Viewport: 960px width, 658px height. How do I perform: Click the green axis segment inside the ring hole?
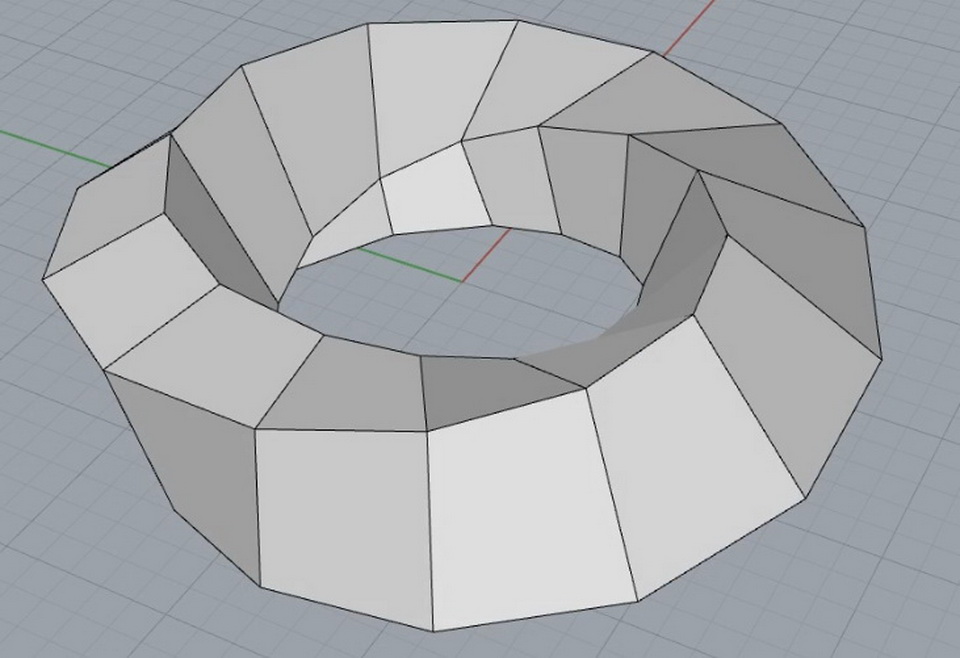(x=410, y=263)
